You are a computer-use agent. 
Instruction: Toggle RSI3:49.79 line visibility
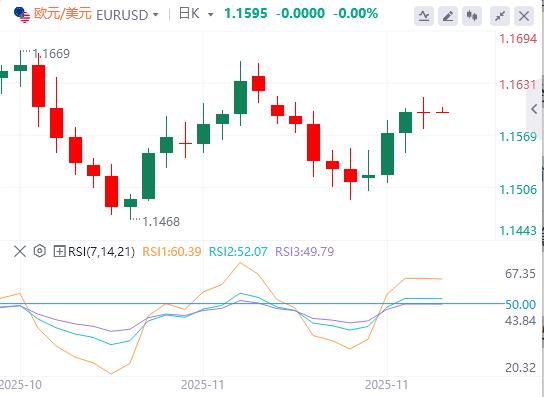pyautogui.click(x=304, y=251)
